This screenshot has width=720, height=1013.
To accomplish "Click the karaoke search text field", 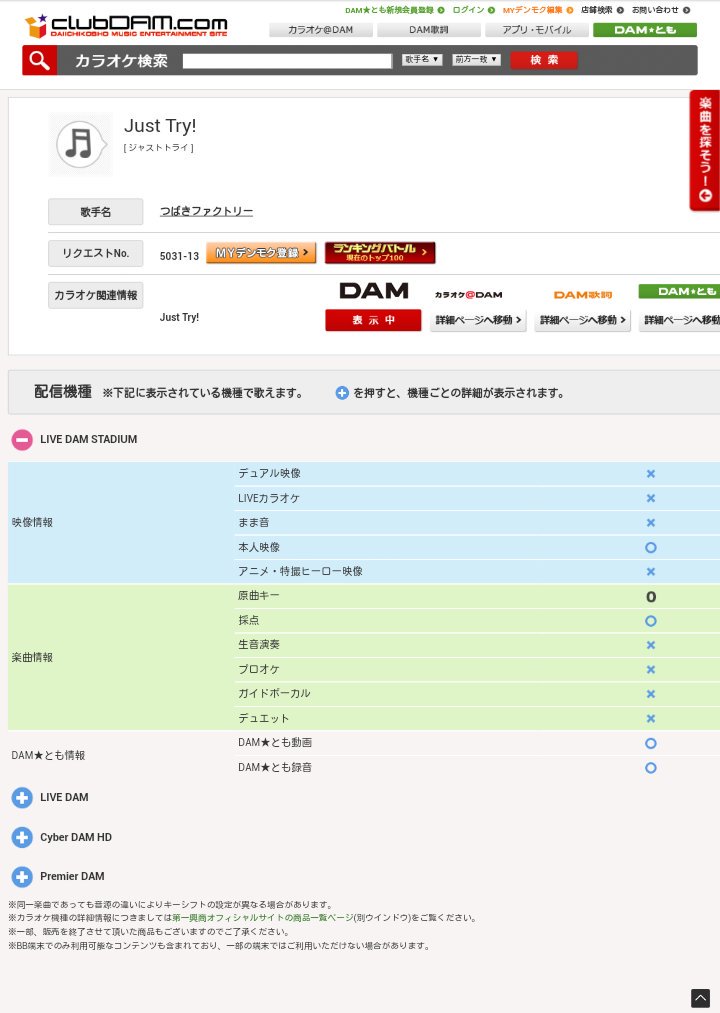I will pos(287,61).
